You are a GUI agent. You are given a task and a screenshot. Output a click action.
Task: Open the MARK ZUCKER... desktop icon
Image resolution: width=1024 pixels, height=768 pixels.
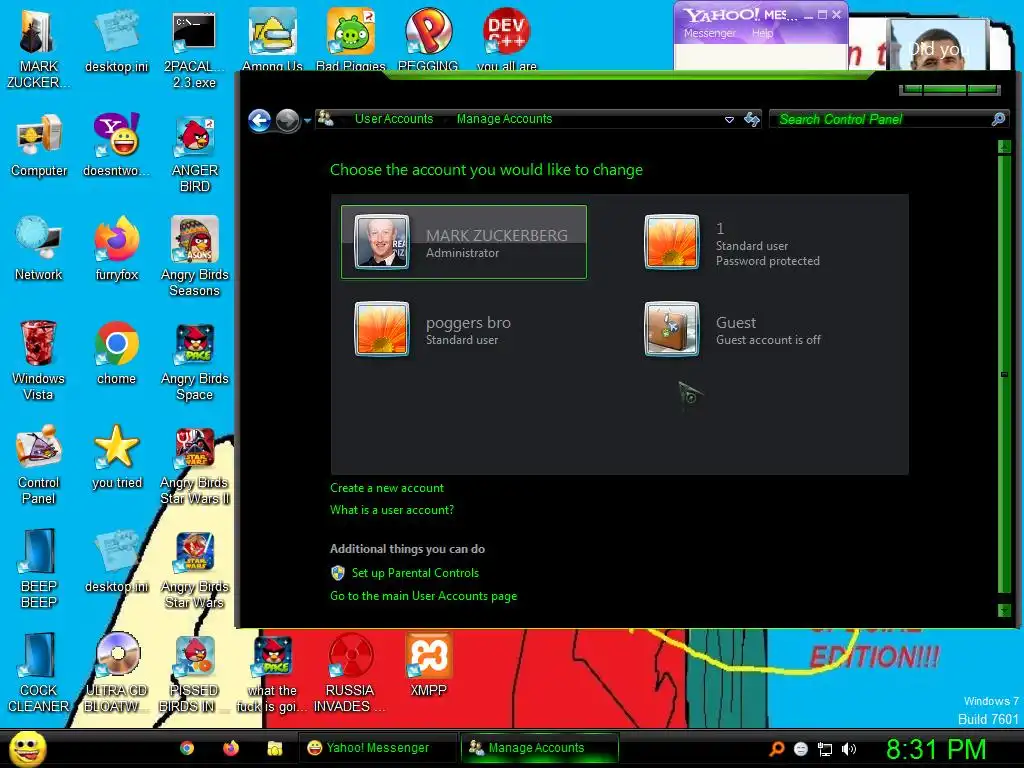click(x=39, y=49)
